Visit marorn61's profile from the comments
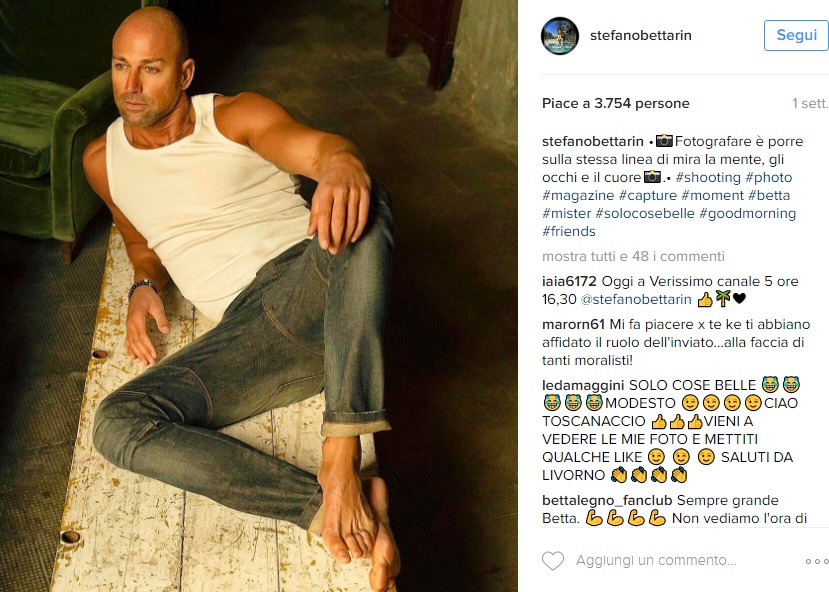This screenshot has height=592, width=829. (x=574, y=325)
